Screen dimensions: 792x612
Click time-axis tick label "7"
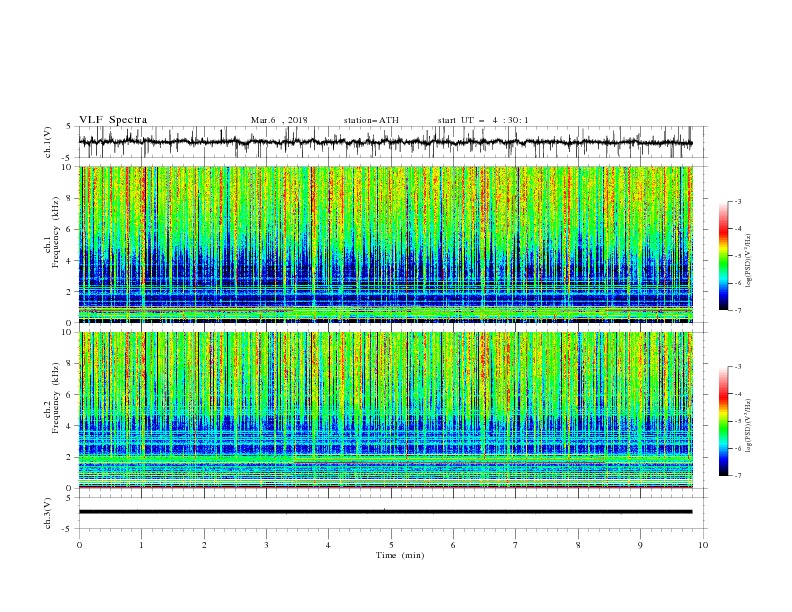[x=516, y=545]
